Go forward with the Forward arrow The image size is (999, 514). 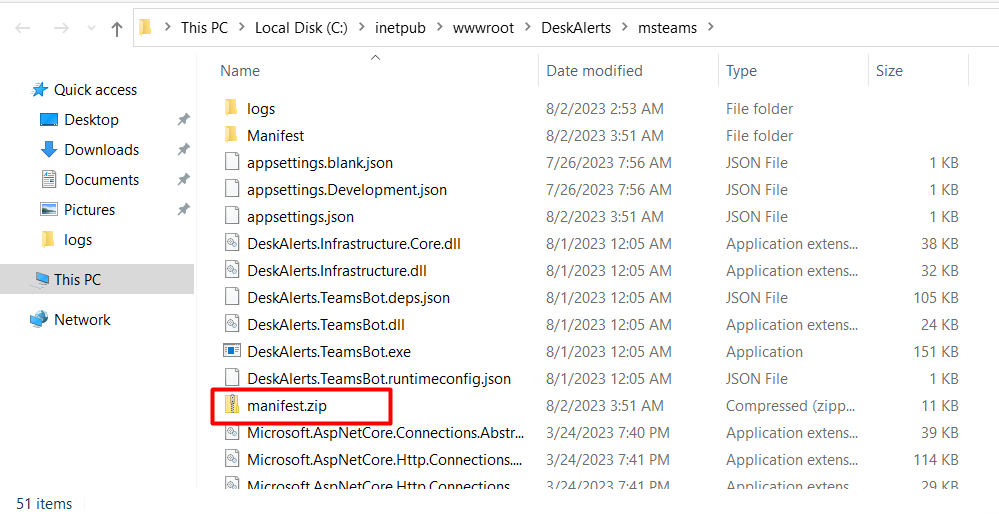pos(61,28)
